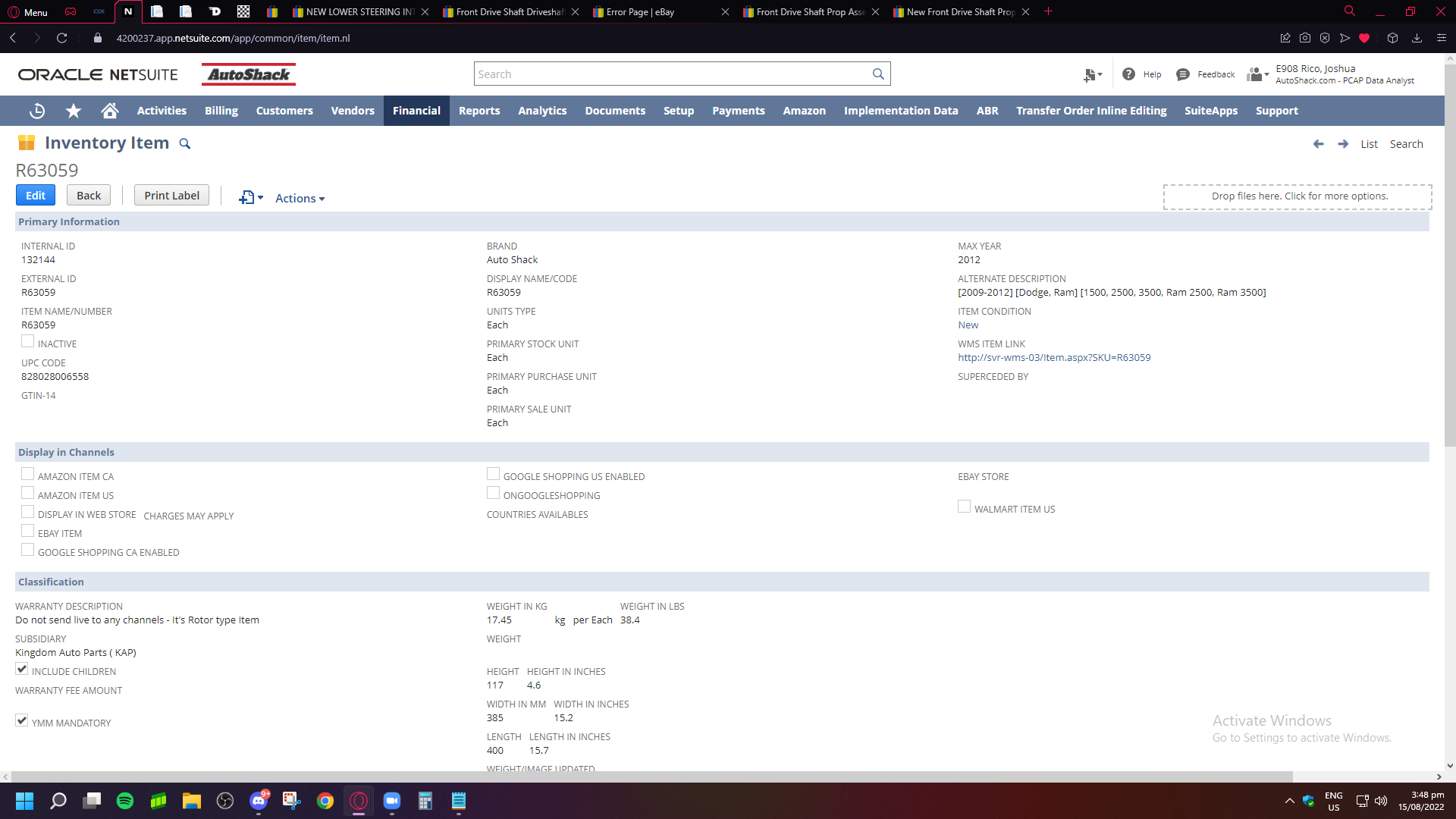Open the Reports menu

pyautogui.click(x=479, y=111)
